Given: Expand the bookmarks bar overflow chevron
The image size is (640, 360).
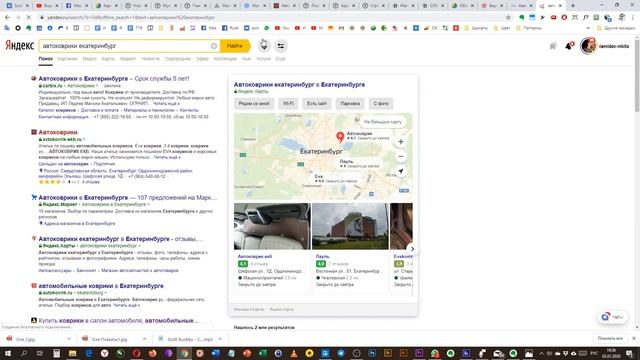Looking at the screenshot, I should tap(588, 28).
